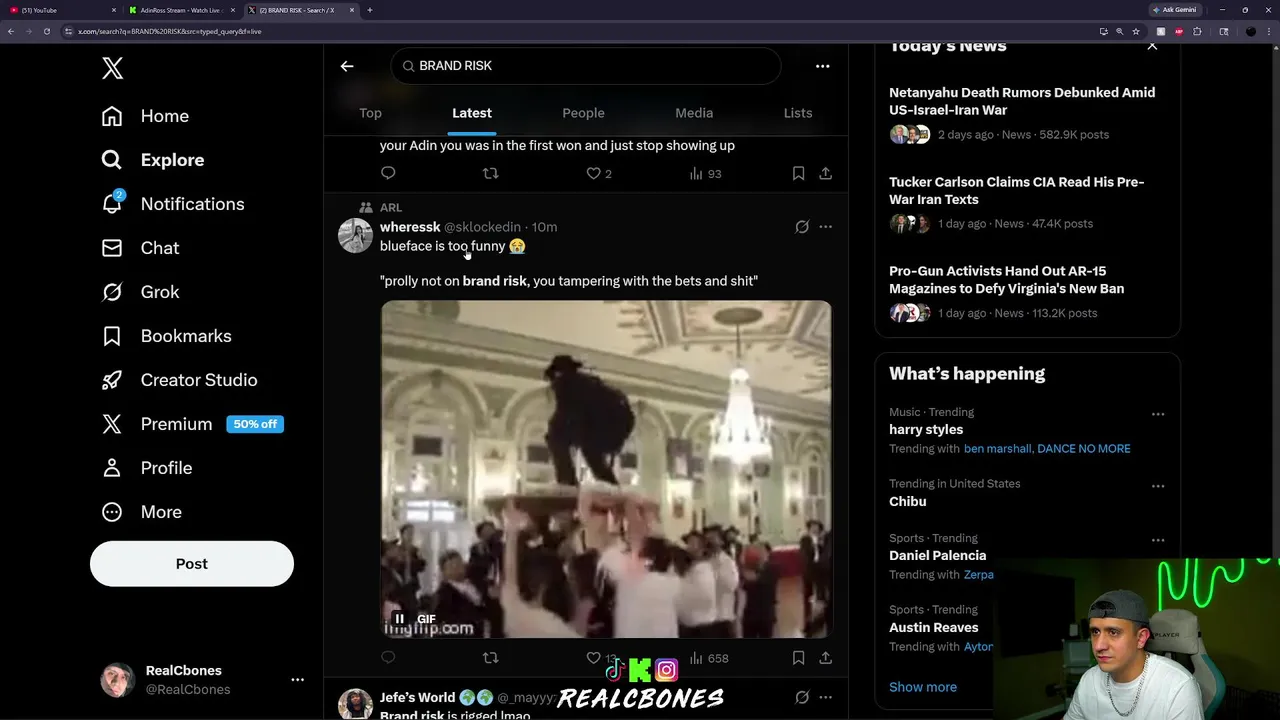1280x720 pixels.
Task: Repost the Adin post
Action: tap(490, 173)
